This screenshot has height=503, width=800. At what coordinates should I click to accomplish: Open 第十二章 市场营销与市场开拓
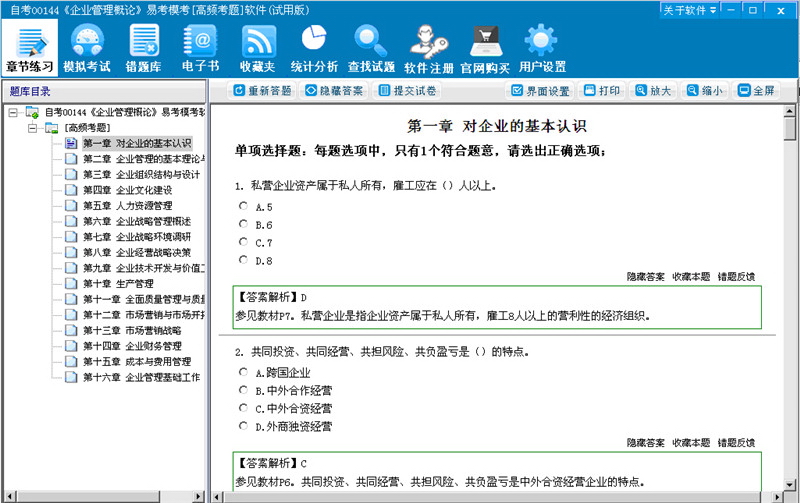pyautogui.click(x=143, y=315)
